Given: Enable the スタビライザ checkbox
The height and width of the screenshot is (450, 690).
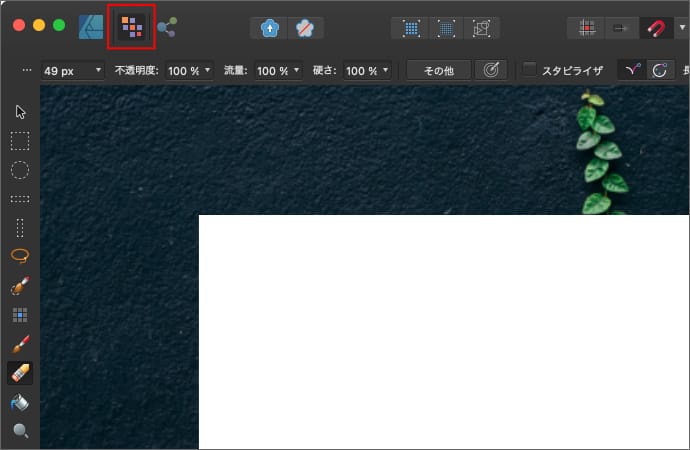Looking at the screenshot, I should pos(530,71).
